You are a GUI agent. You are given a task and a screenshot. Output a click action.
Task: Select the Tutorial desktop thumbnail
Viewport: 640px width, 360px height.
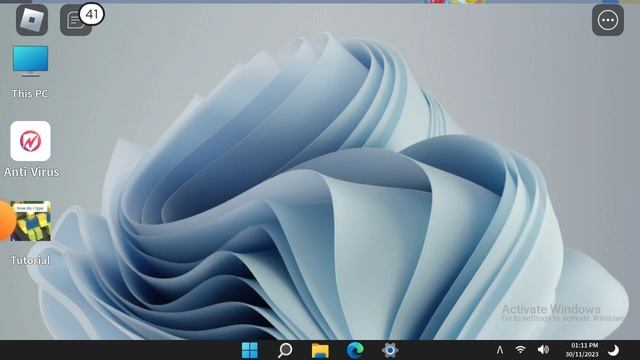(x=31, y=221)
